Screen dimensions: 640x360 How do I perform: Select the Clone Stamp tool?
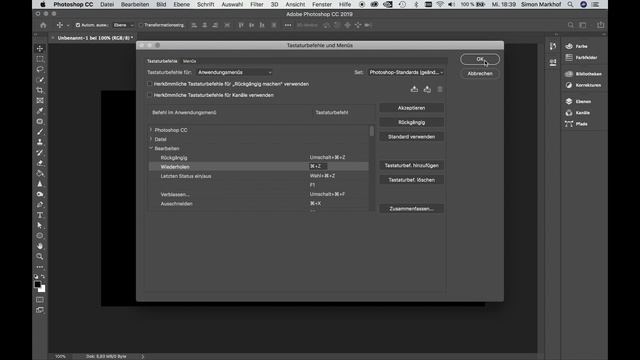[40, 142]
